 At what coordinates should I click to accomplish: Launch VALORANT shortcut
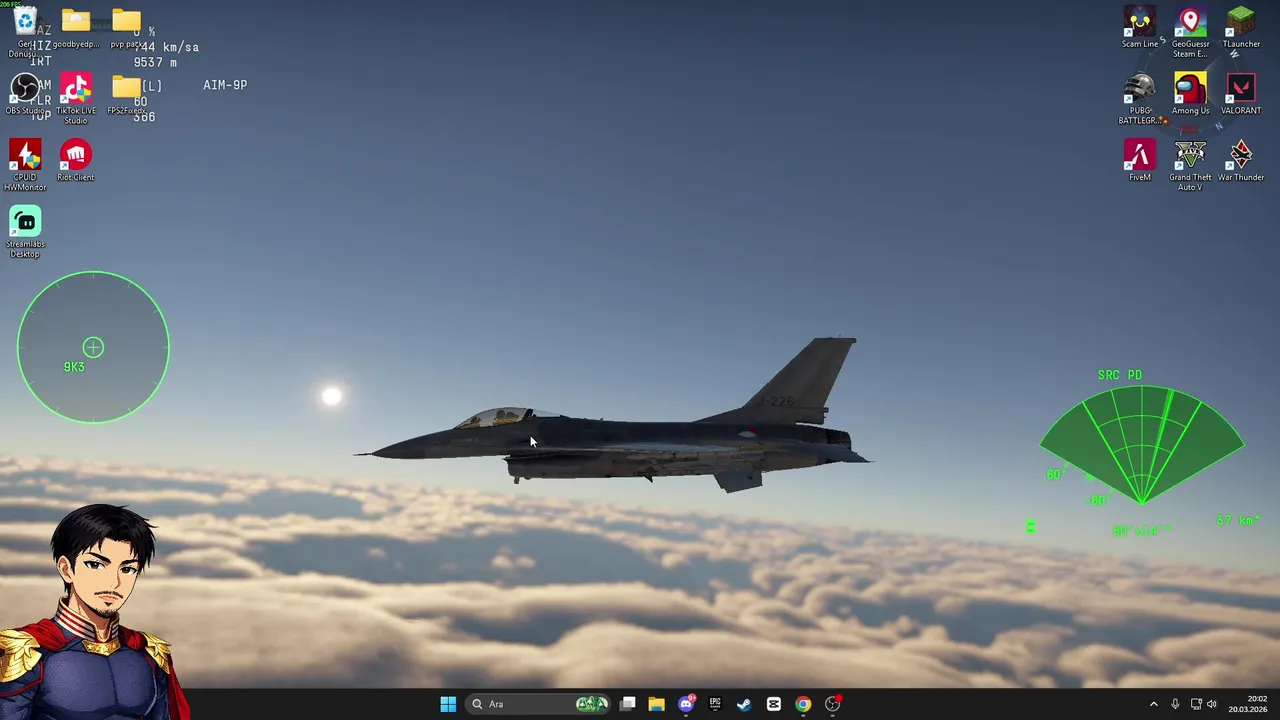click(x=1241, y=94)
